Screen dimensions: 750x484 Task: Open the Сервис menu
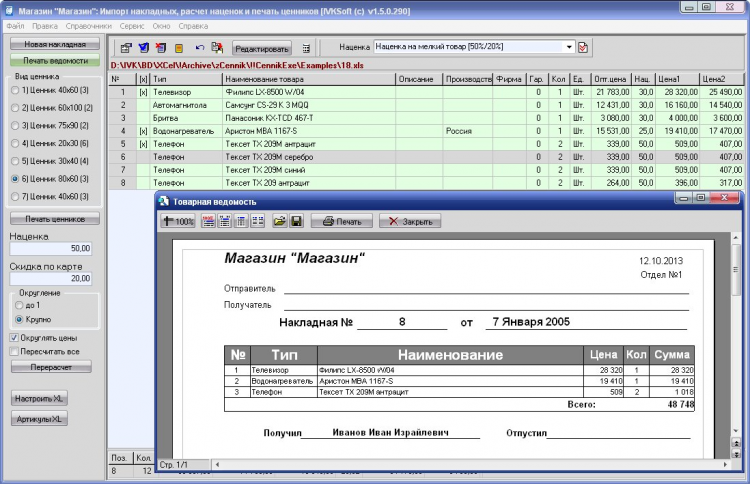130,24
